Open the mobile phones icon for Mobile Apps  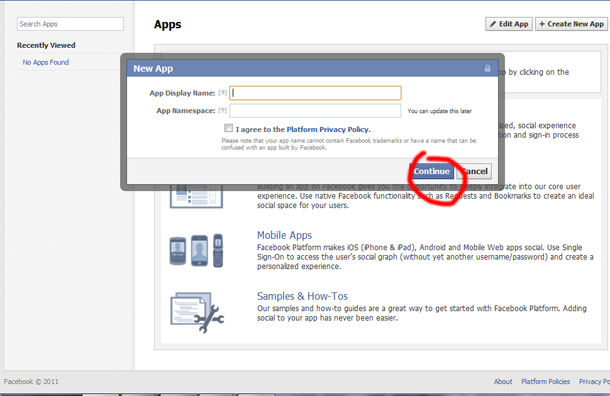[196, 251]
